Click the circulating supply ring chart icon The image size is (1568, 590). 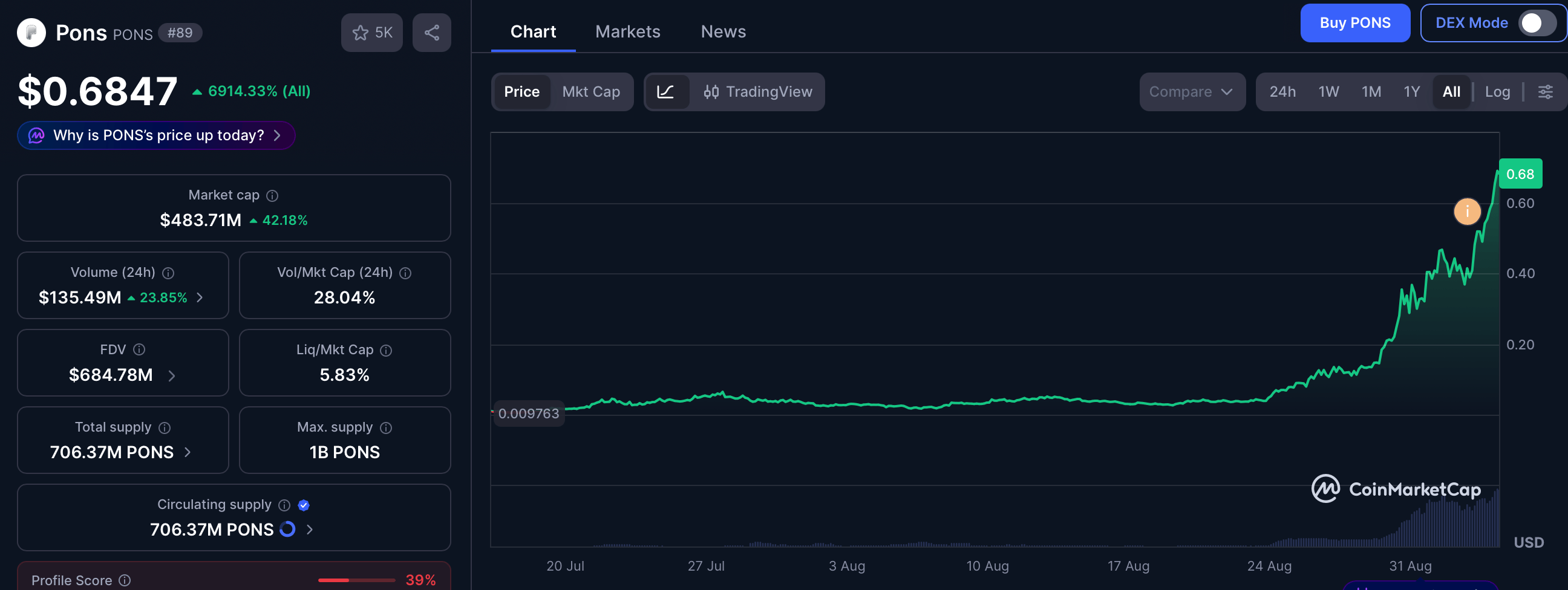(x=287, y=529)
